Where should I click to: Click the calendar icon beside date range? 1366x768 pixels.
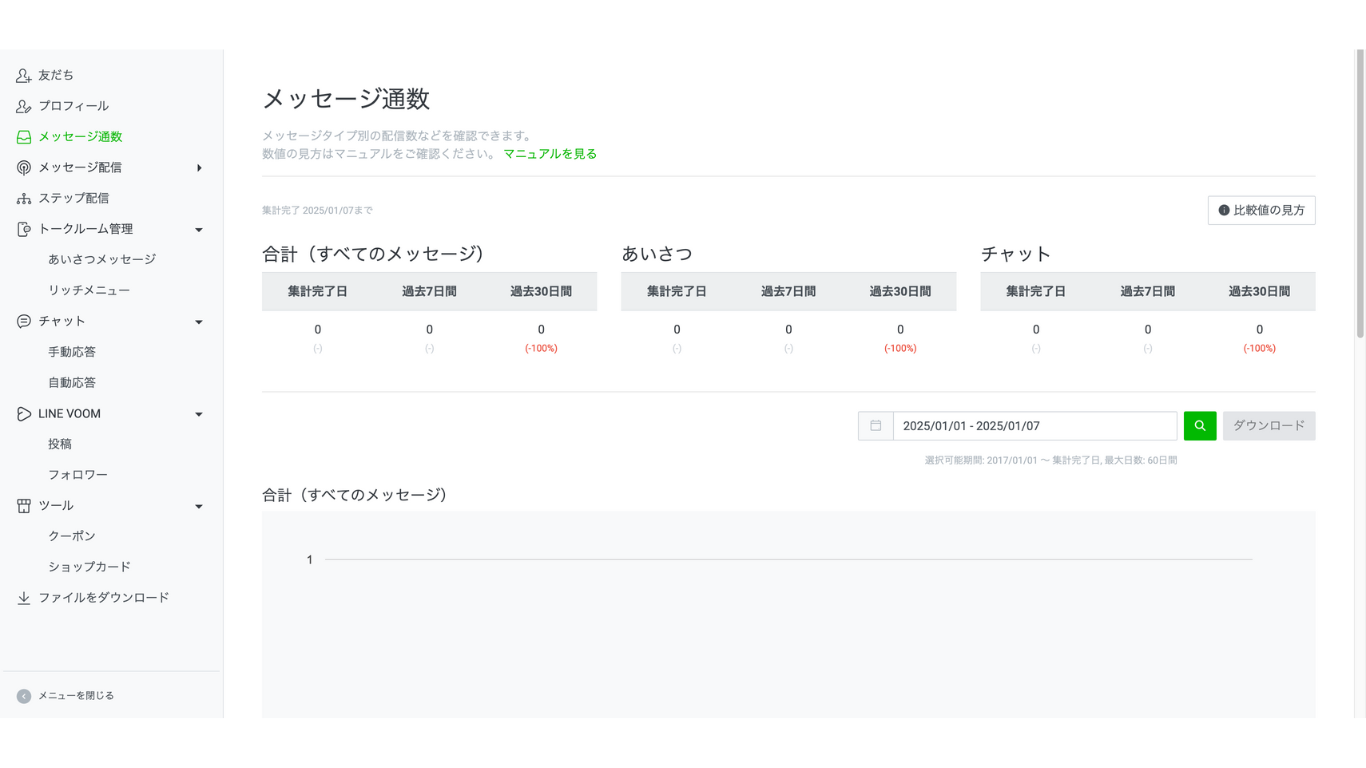tap(876, 426)
